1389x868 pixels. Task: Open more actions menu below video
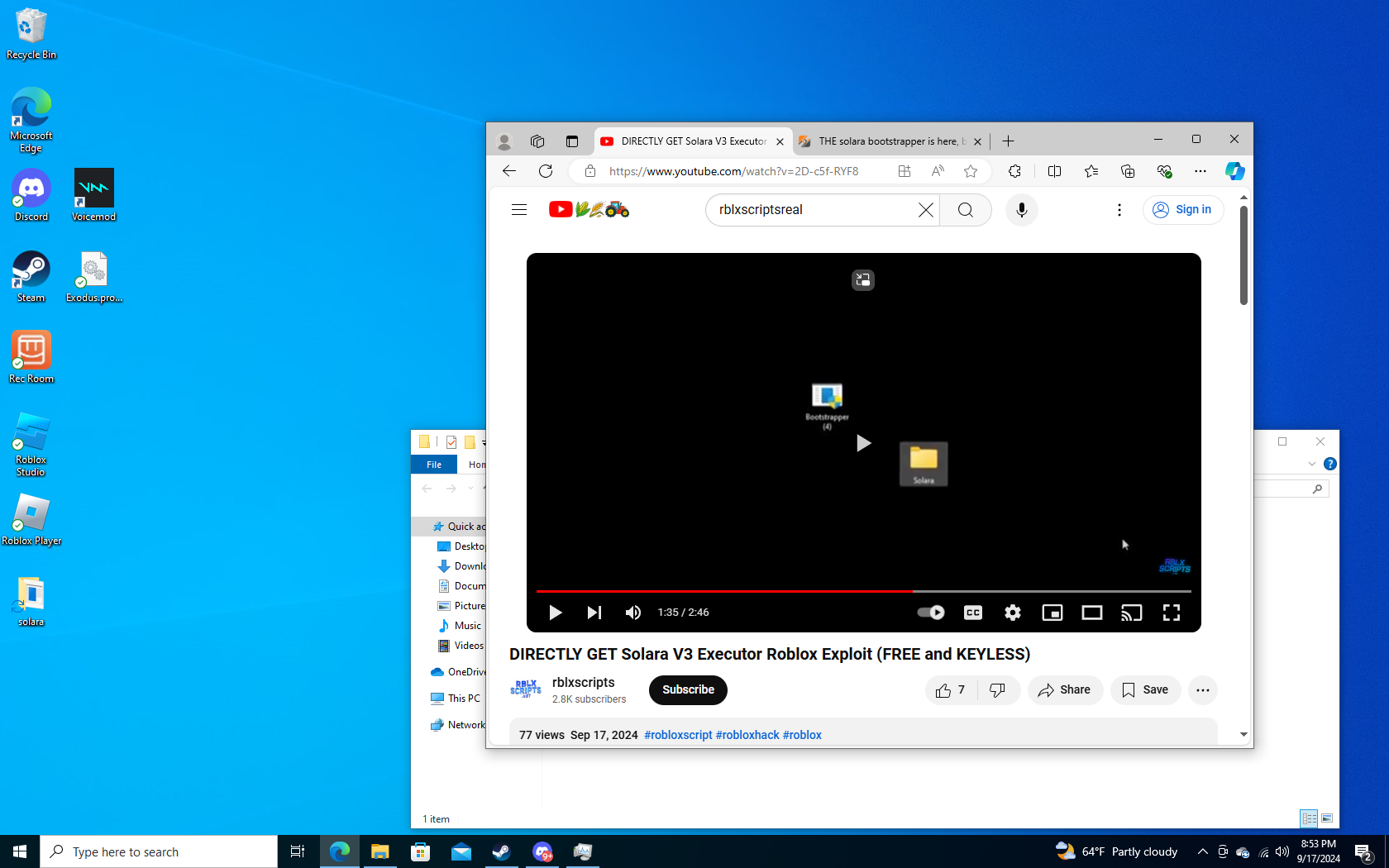(1203, 690)
